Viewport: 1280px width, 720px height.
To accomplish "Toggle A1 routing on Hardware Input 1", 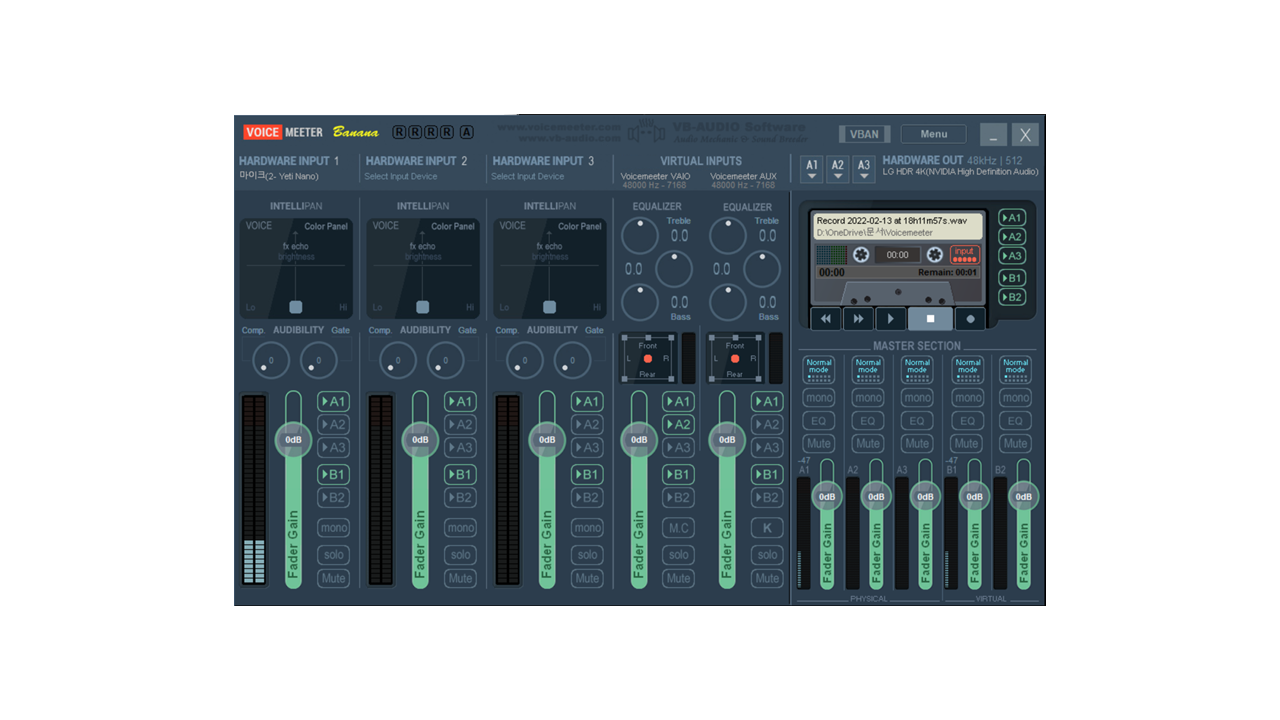I will [333, 401].
